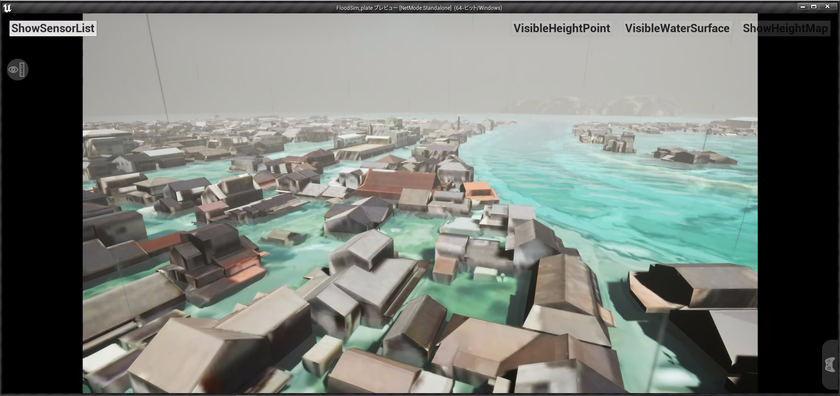Toggle VisibleHeightPoint display
This screenshot has height=396, width=840.
point(561,28)
